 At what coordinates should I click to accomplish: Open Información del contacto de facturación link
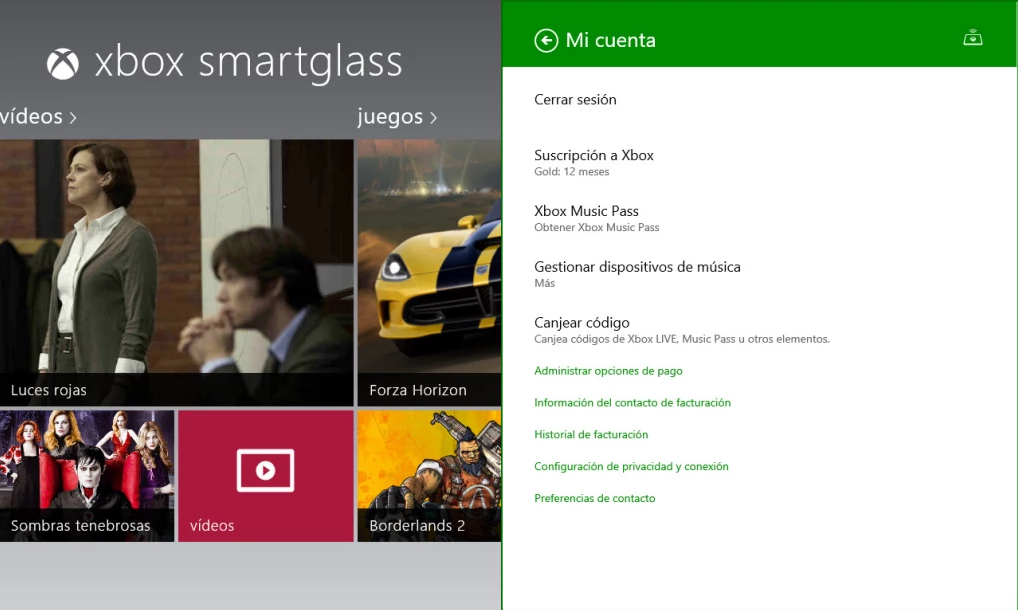point(632,402)
